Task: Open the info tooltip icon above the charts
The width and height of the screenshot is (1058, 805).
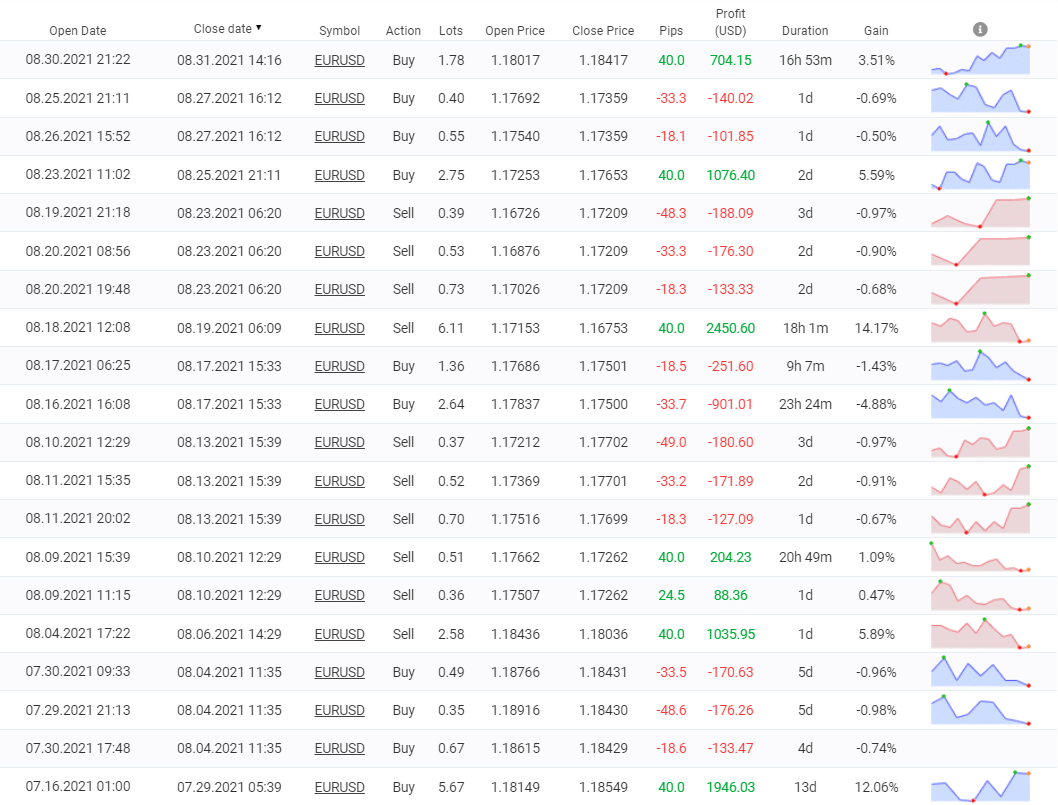Action: (x=980, y=29)
